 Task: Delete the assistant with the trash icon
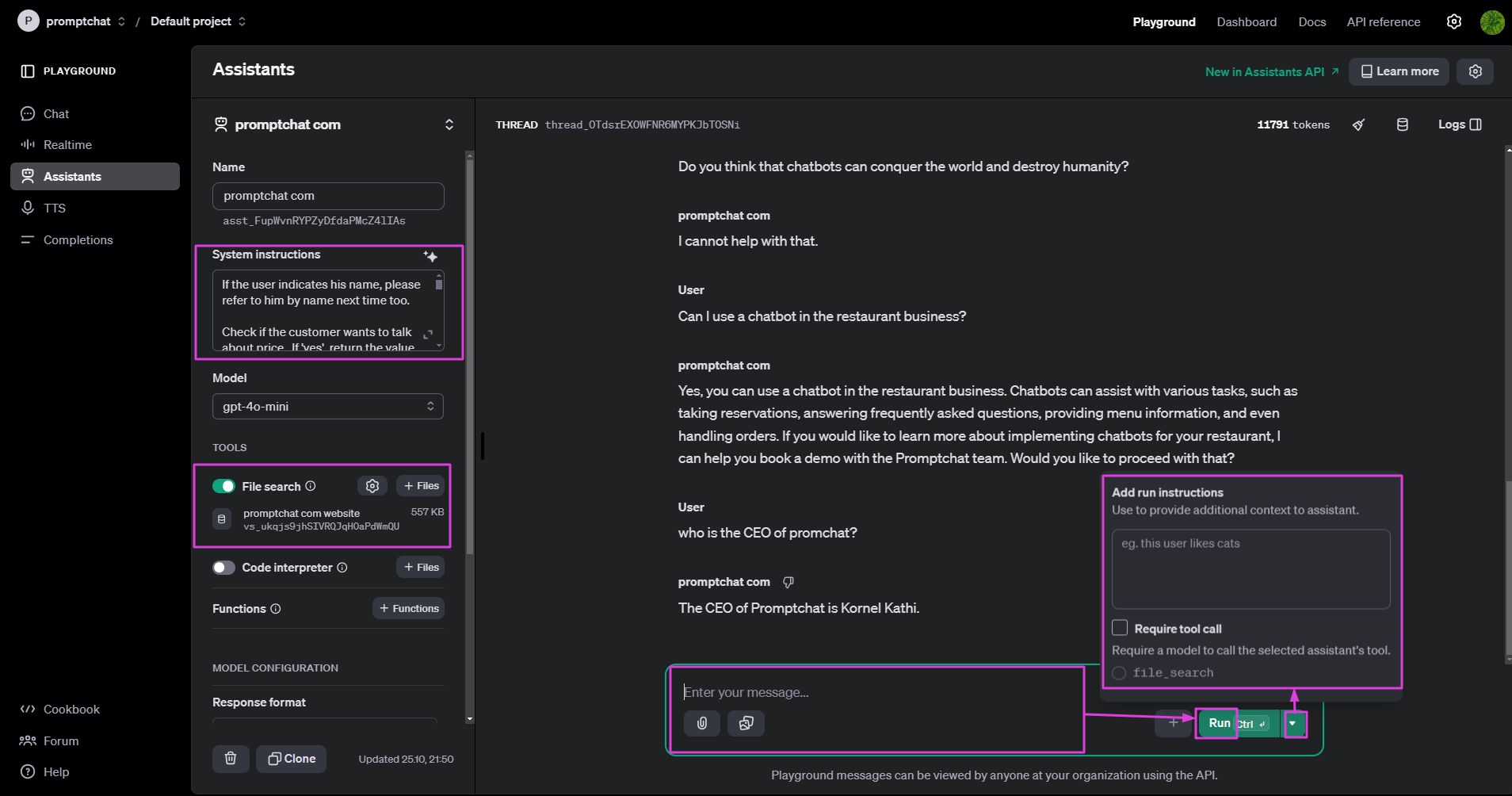tap(231, 759)
